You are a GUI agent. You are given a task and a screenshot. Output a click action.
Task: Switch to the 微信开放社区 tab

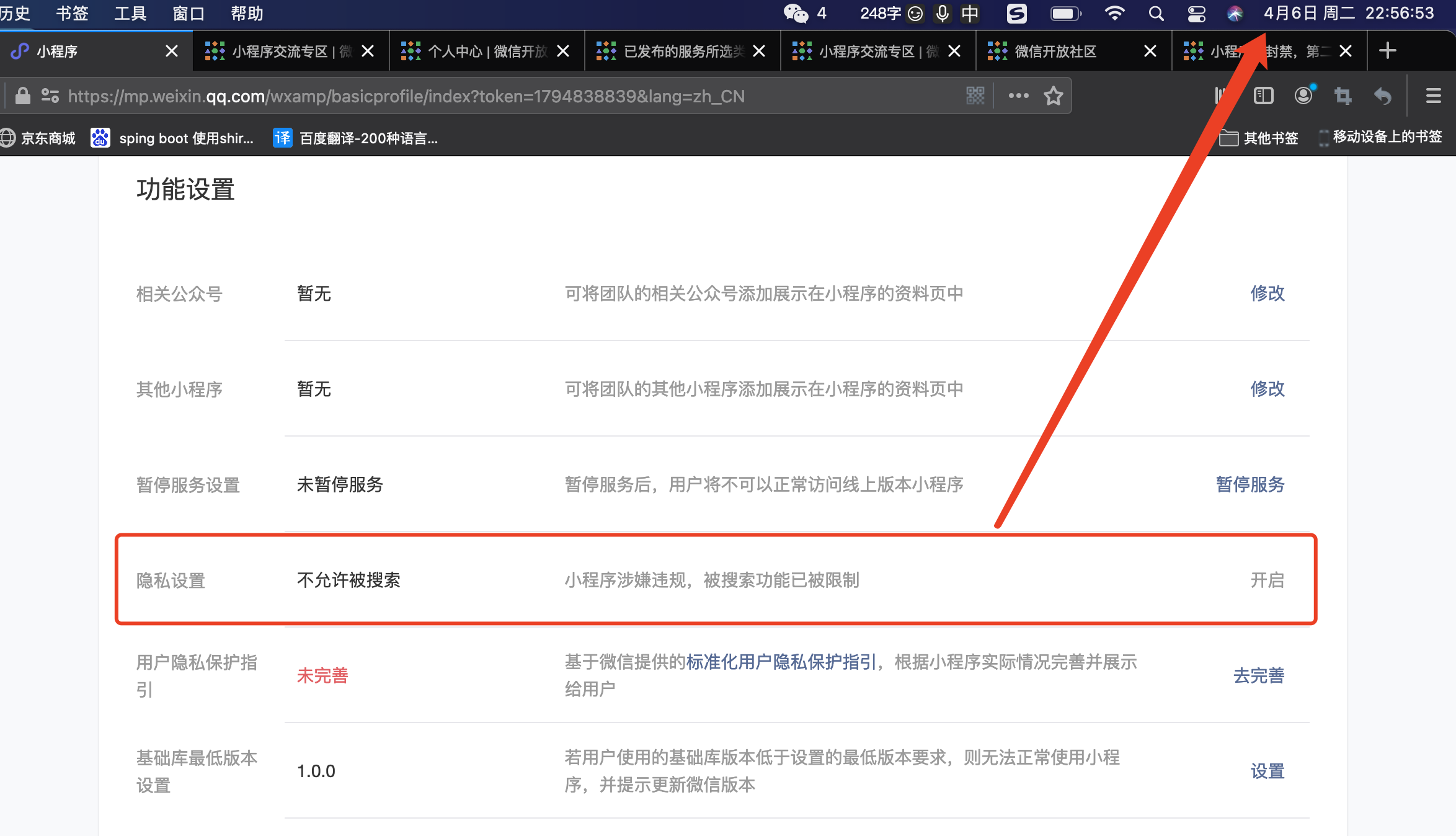tap(1055, 51)
